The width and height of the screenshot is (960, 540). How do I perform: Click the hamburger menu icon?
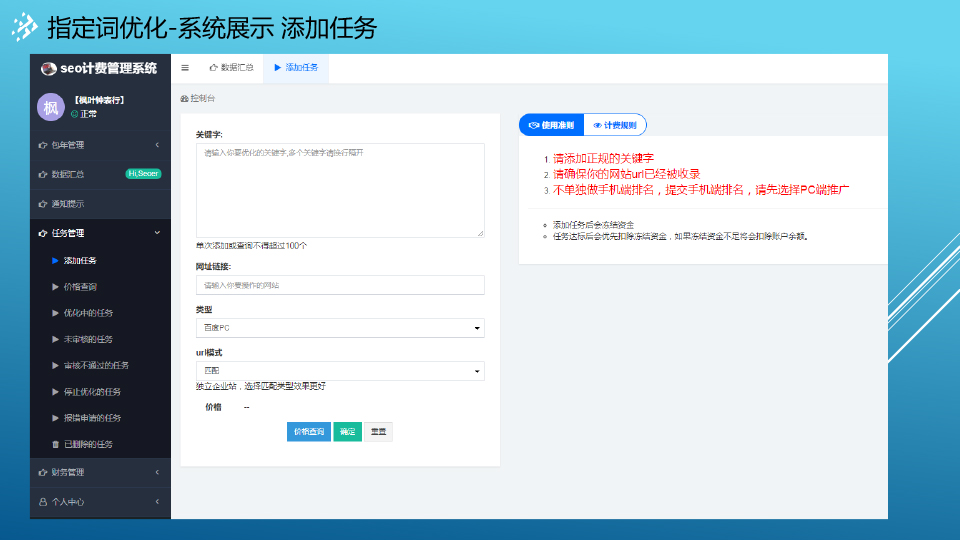(x=185, y=68)
